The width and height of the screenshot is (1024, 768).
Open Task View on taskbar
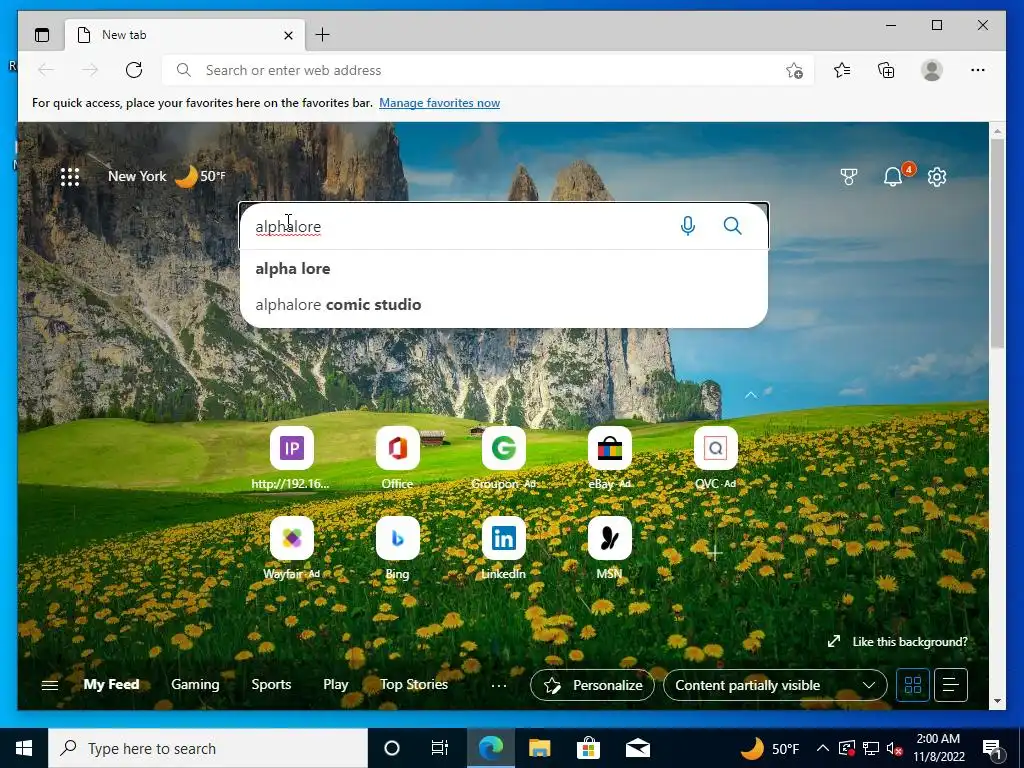(440, 748)
